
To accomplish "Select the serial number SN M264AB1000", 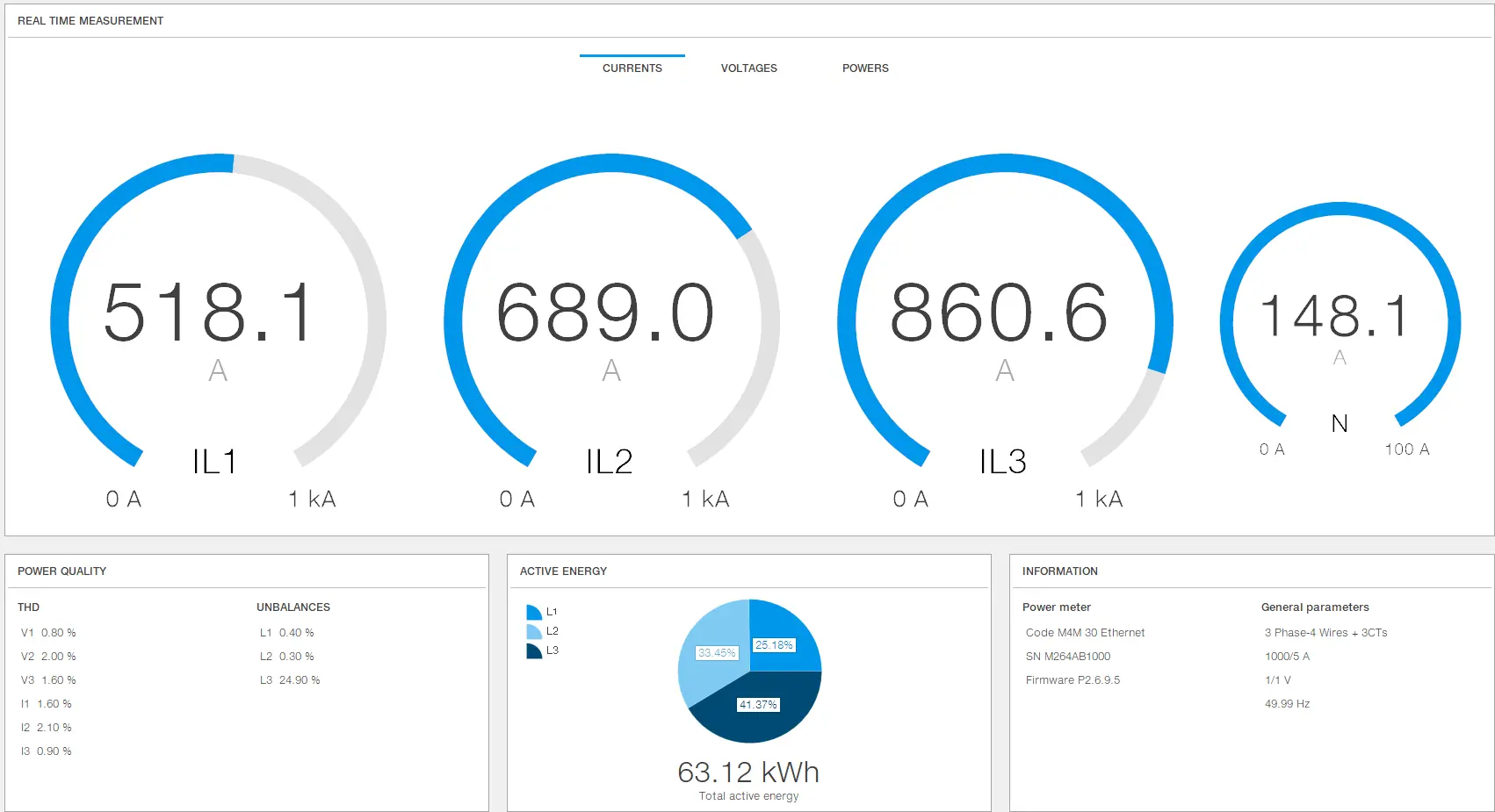I will pos(1068,656).
